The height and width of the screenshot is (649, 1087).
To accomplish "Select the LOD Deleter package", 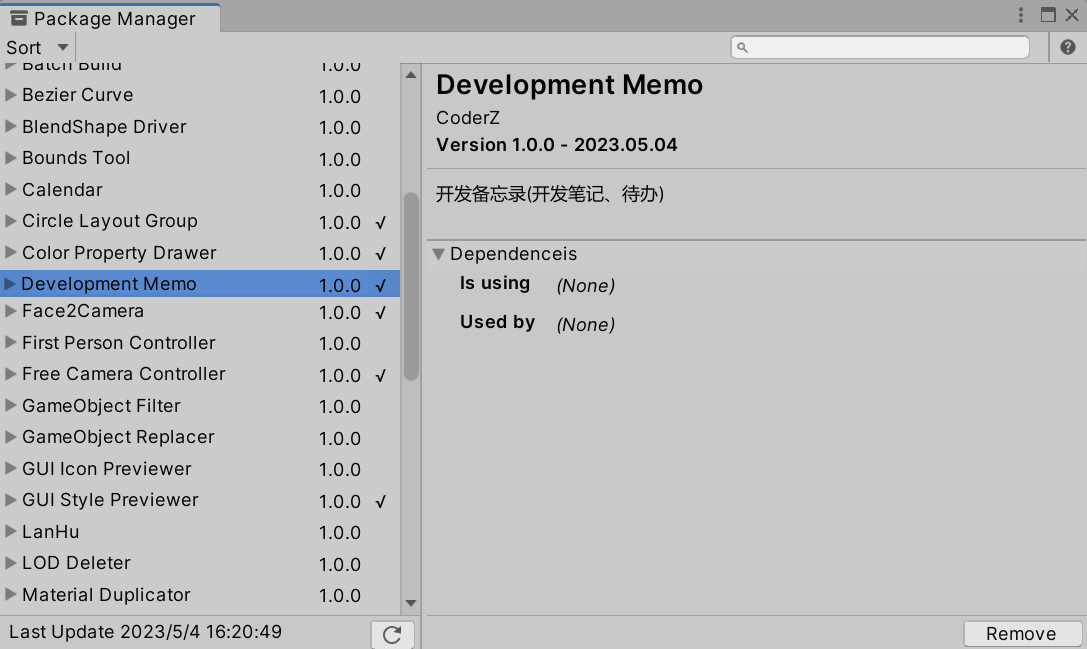I will (x=200, y=564).
